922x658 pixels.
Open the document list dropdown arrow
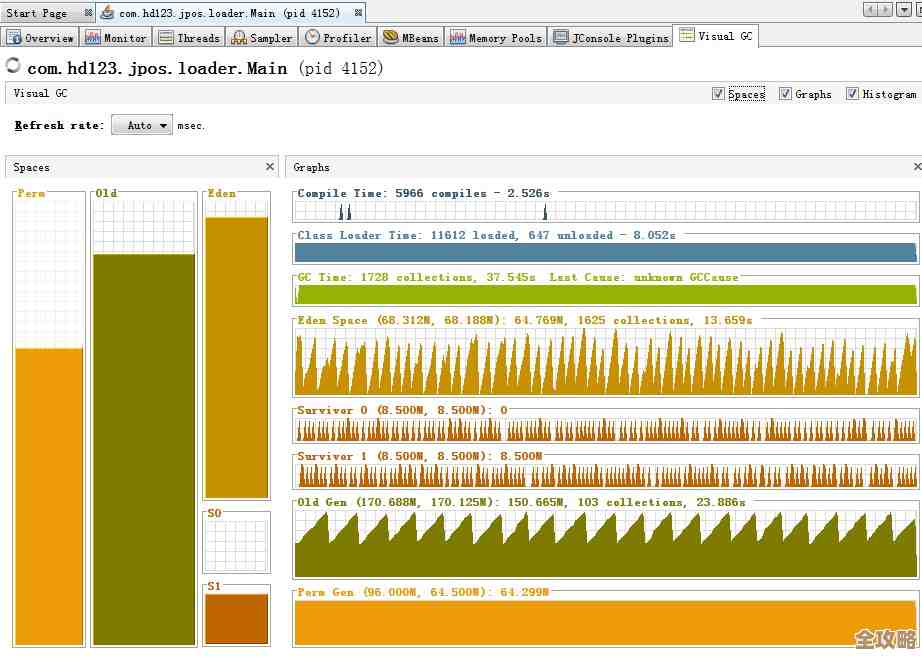click(x=907, y=10)
